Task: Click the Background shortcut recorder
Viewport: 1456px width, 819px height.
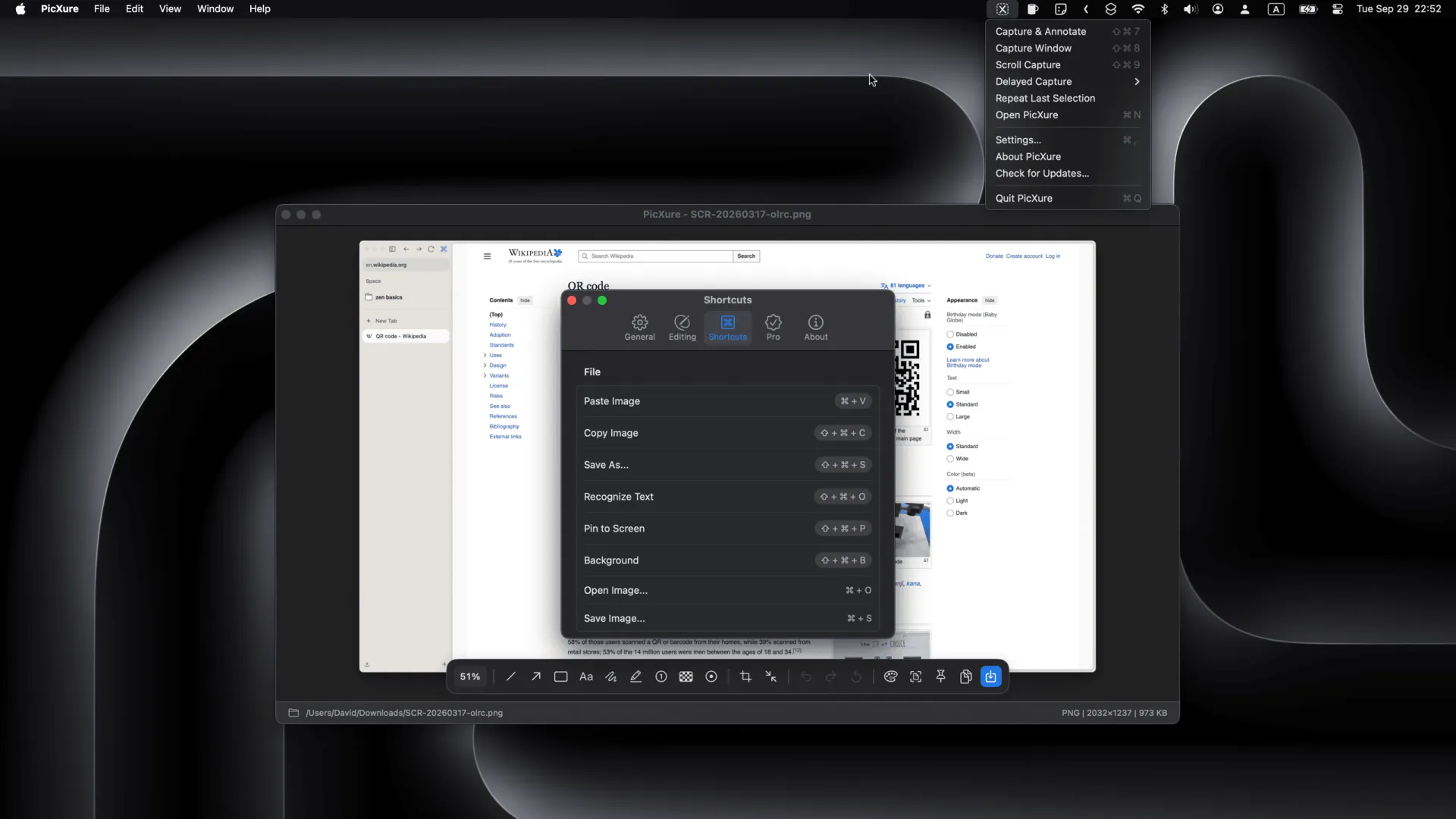Action: coord(843,560)
